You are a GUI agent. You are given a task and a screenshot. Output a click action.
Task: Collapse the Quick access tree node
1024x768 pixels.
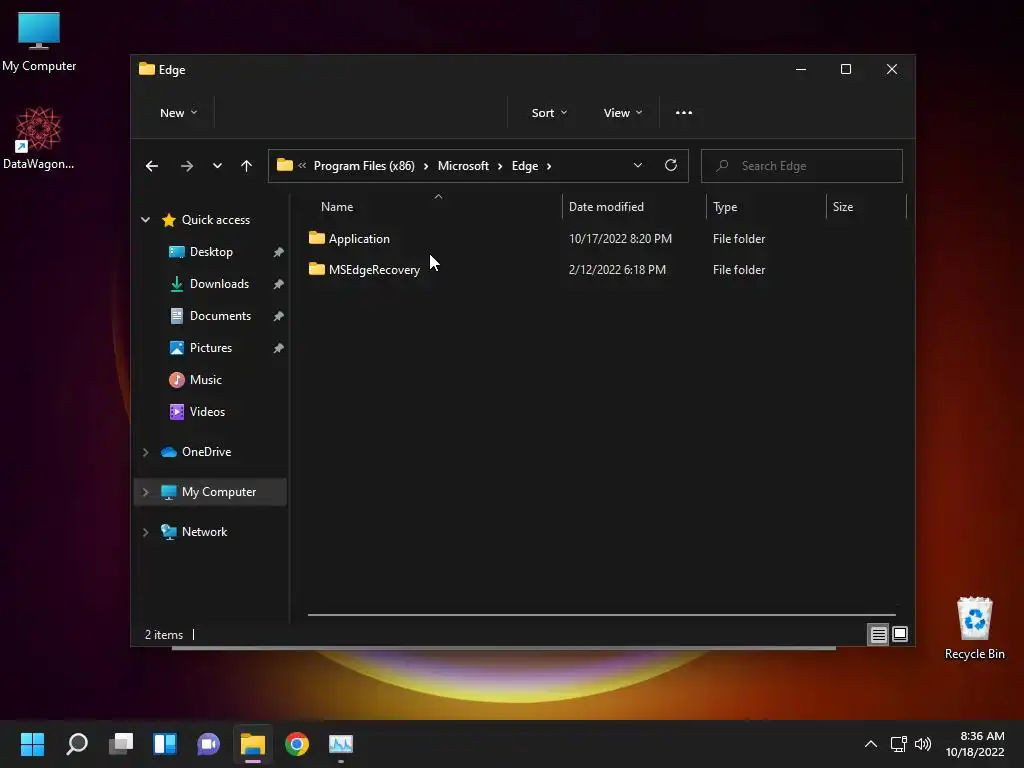click(x=146, y=220)
